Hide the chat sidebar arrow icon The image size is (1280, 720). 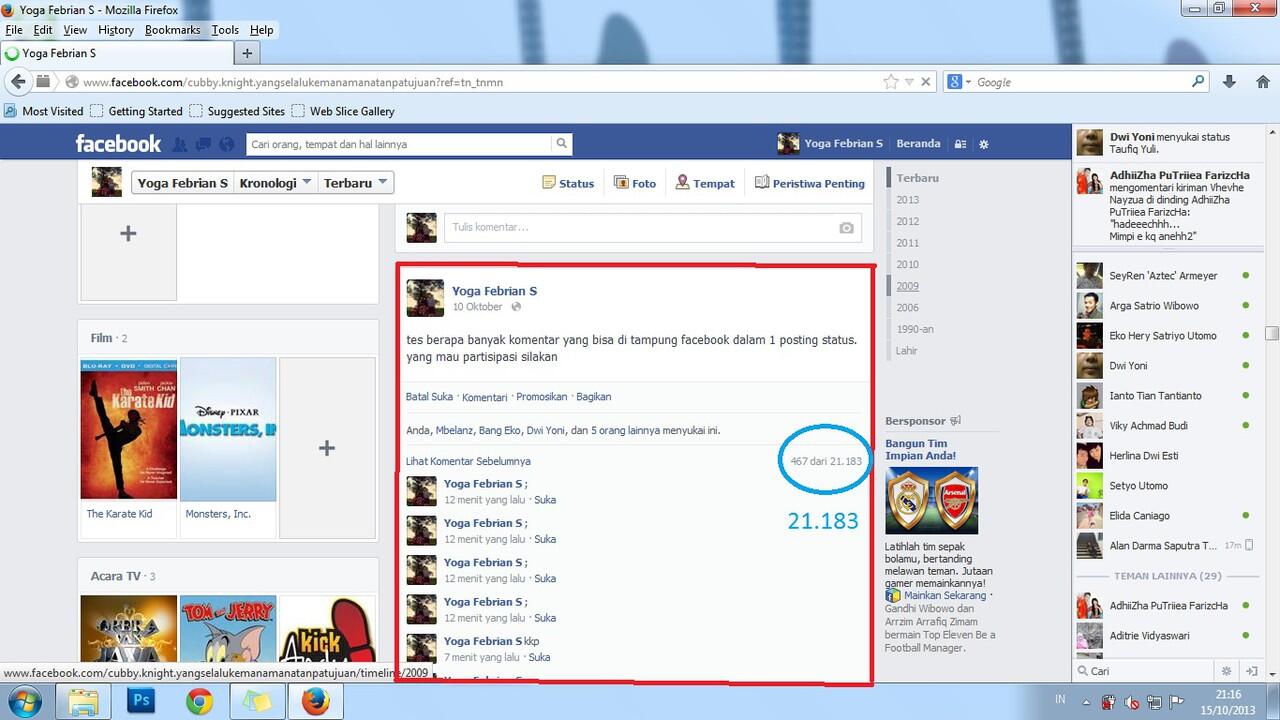(x=1251, y=671)
